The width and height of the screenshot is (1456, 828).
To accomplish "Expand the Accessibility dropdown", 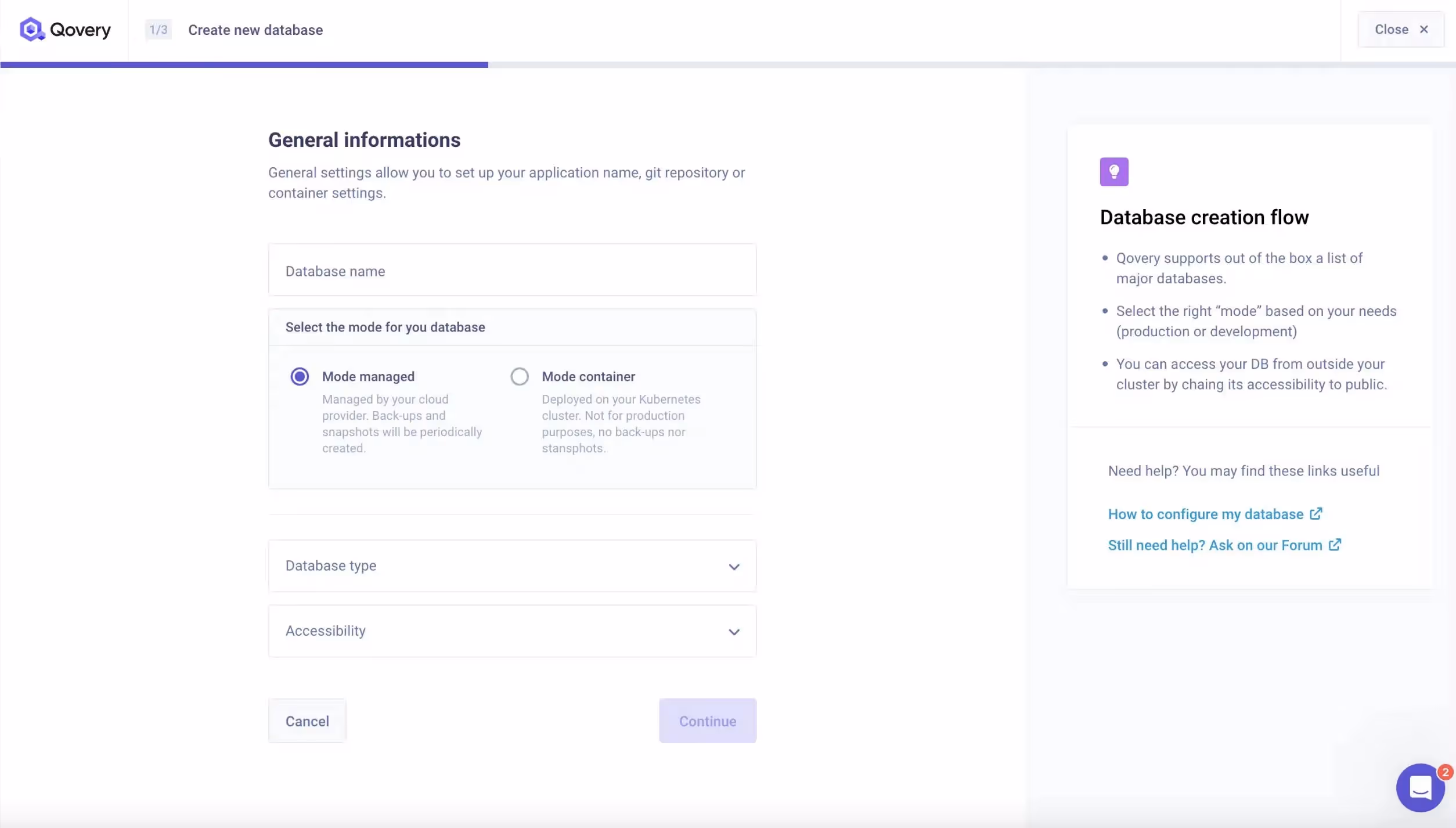I will point(511,631).
